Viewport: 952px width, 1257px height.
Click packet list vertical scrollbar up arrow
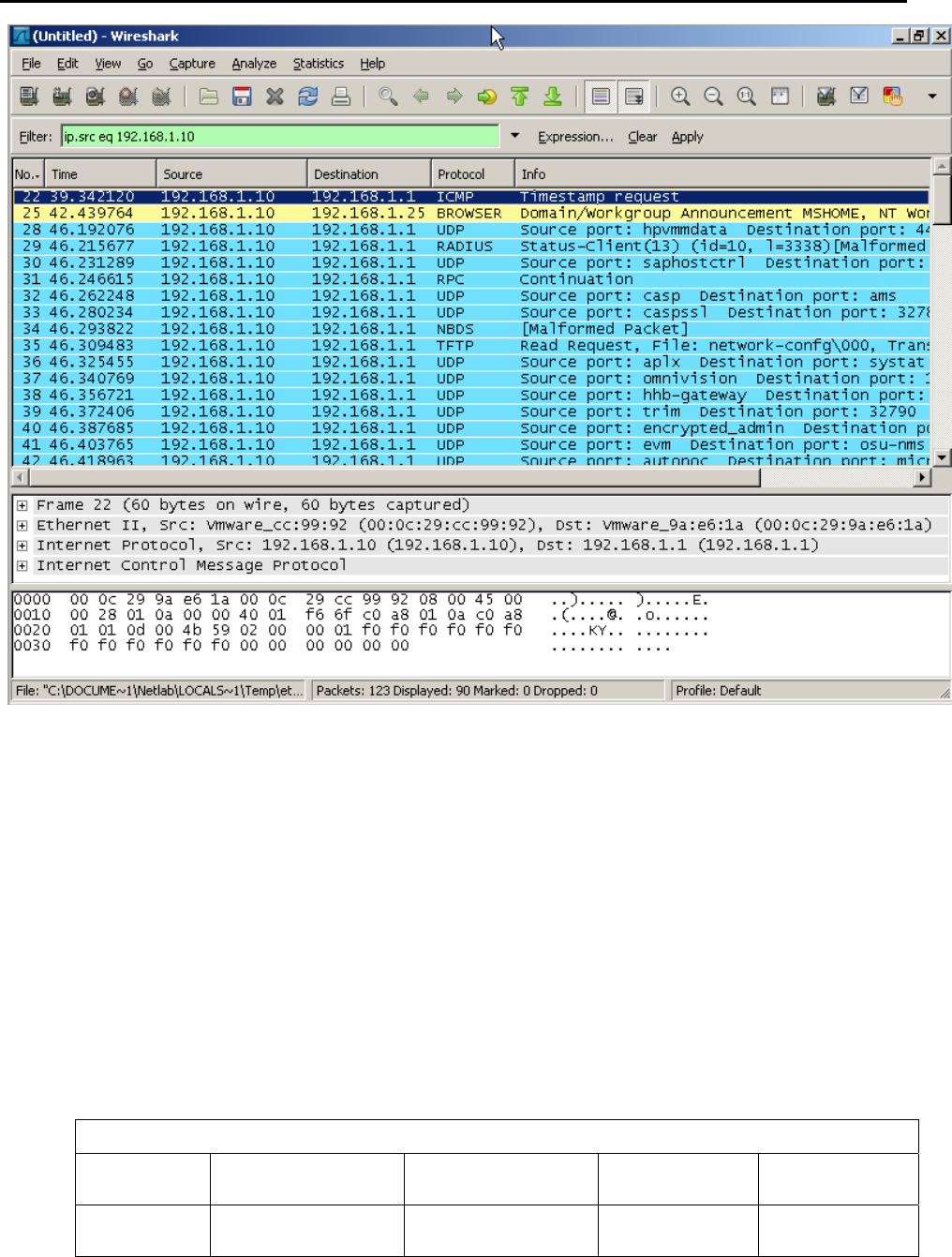pyautogui.click(x=942, y=166)
